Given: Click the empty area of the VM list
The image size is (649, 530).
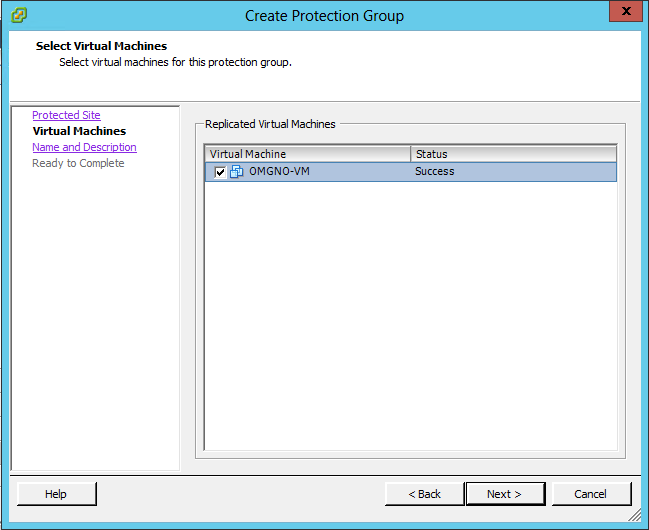Looking at the screenshot, I should tap(410, 320).
